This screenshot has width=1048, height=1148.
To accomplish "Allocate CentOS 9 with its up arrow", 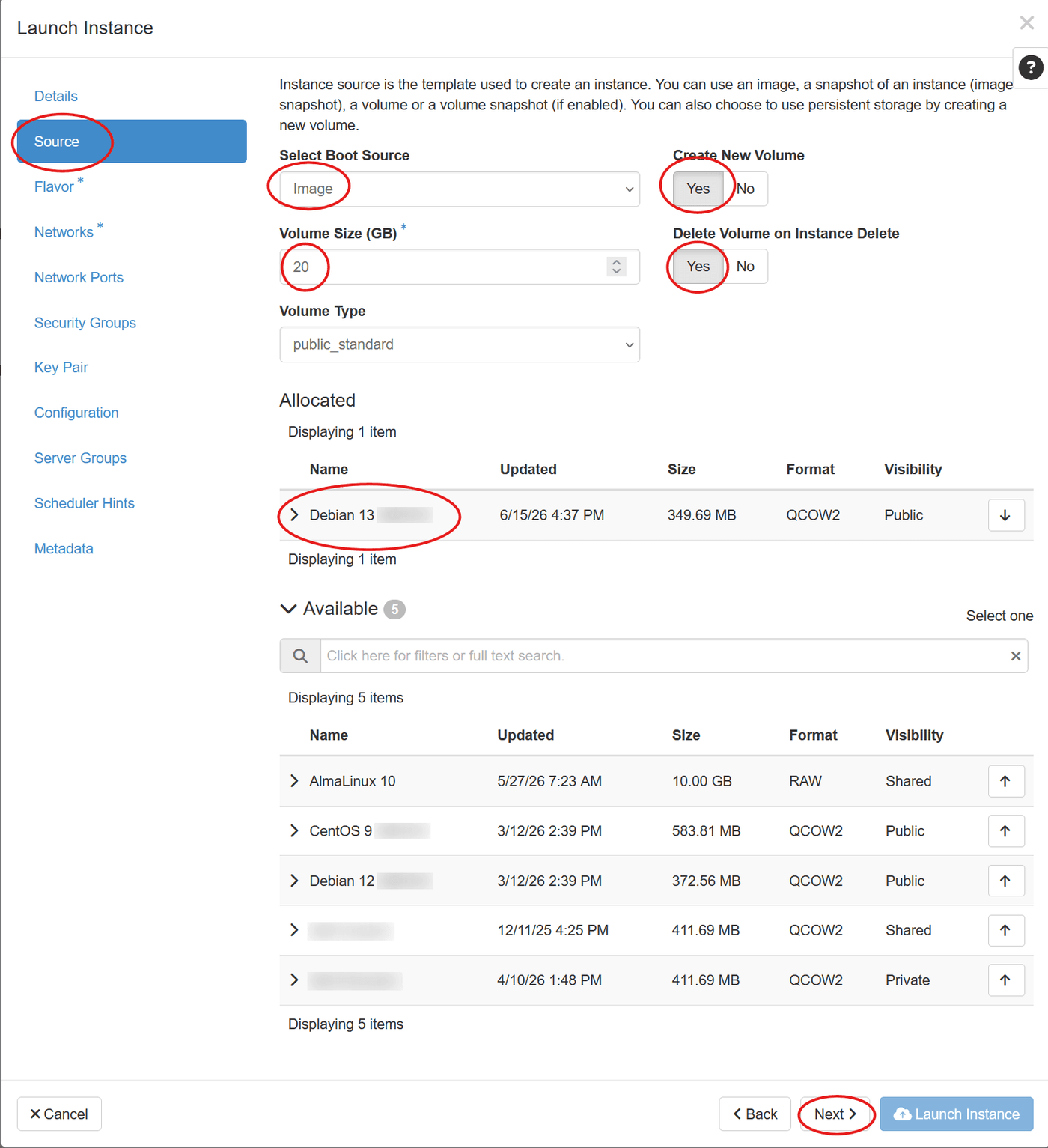I will pos(1005,830).
